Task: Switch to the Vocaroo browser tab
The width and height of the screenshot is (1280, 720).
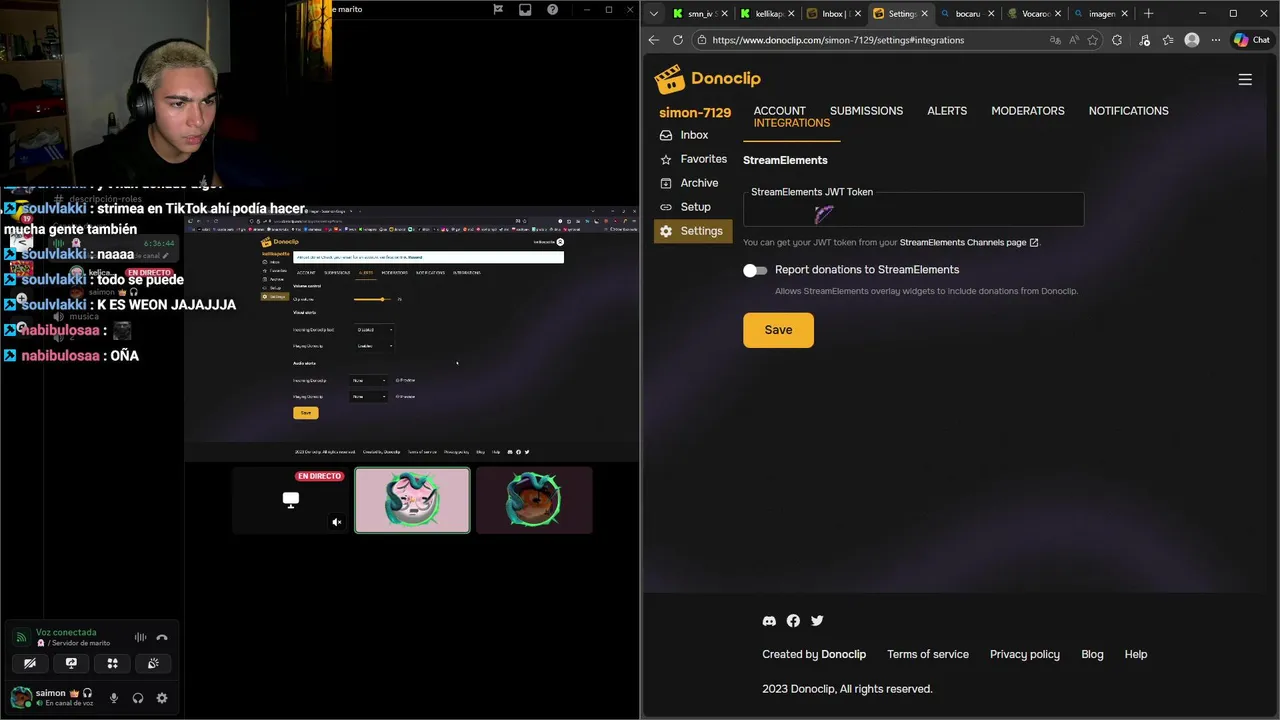Action: (x=1034, y=14)
